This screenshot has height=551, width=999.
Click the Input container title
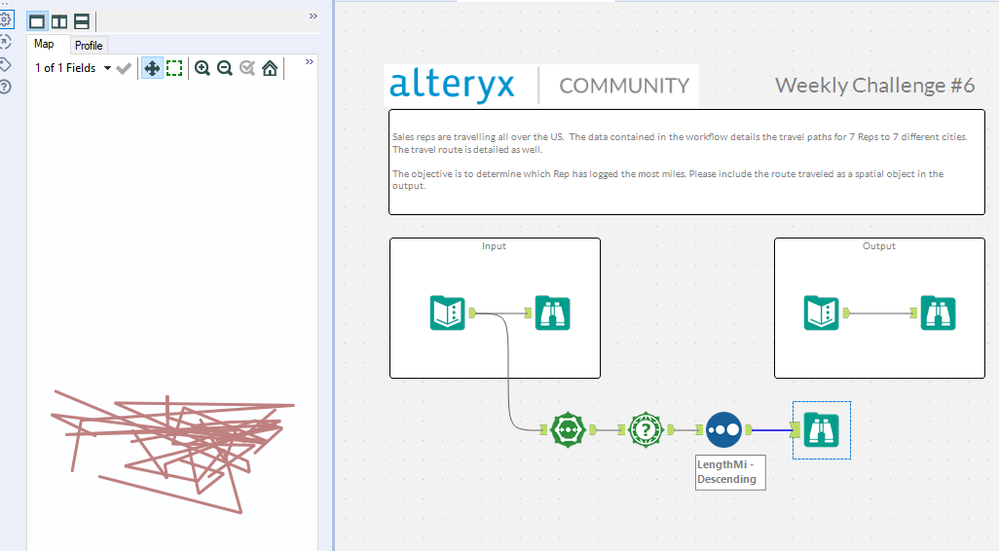click(x=494, y=246)
